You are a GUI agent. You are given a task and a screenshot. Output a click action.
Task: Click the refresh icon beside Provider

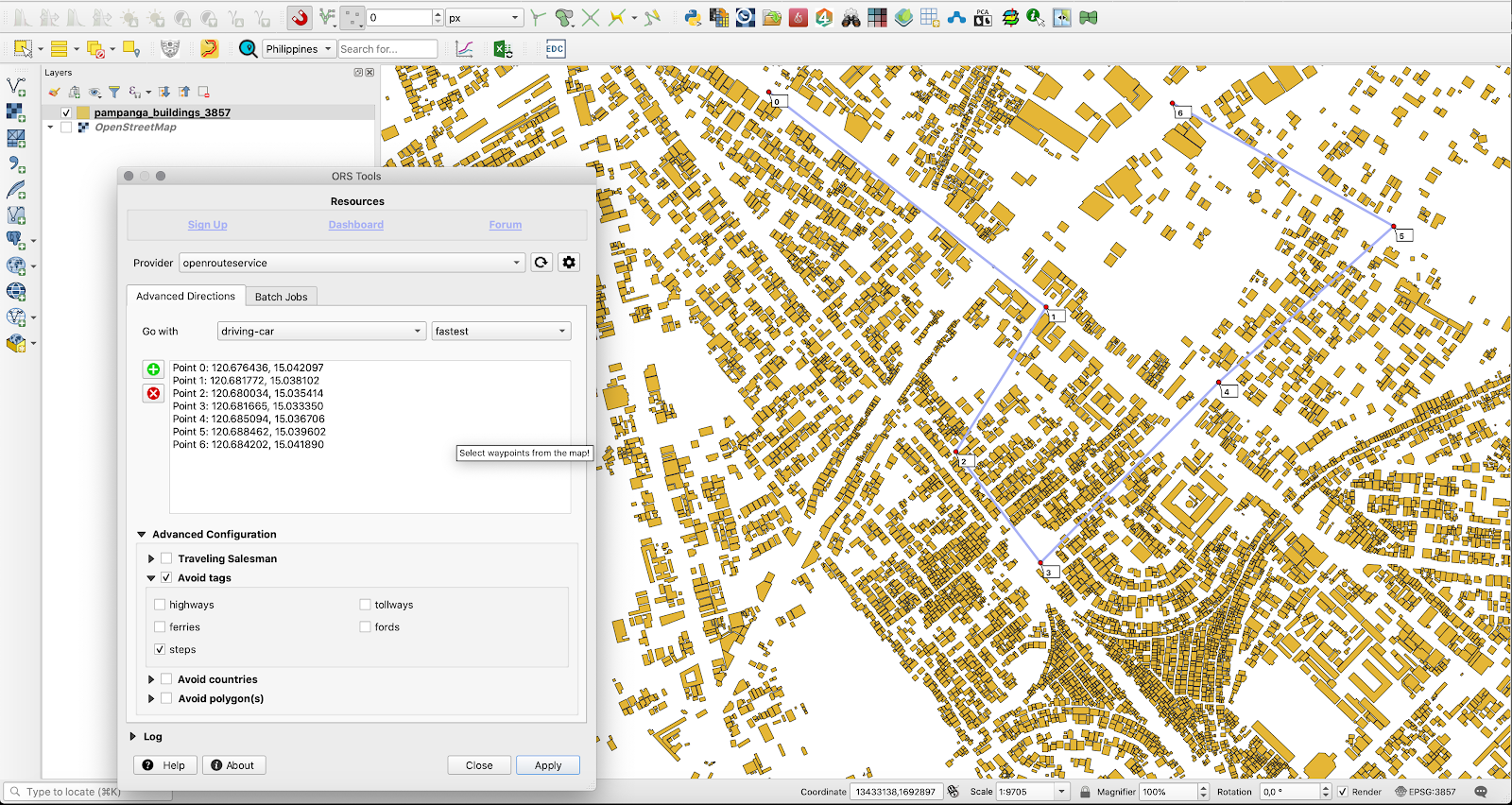click(541, 263)
